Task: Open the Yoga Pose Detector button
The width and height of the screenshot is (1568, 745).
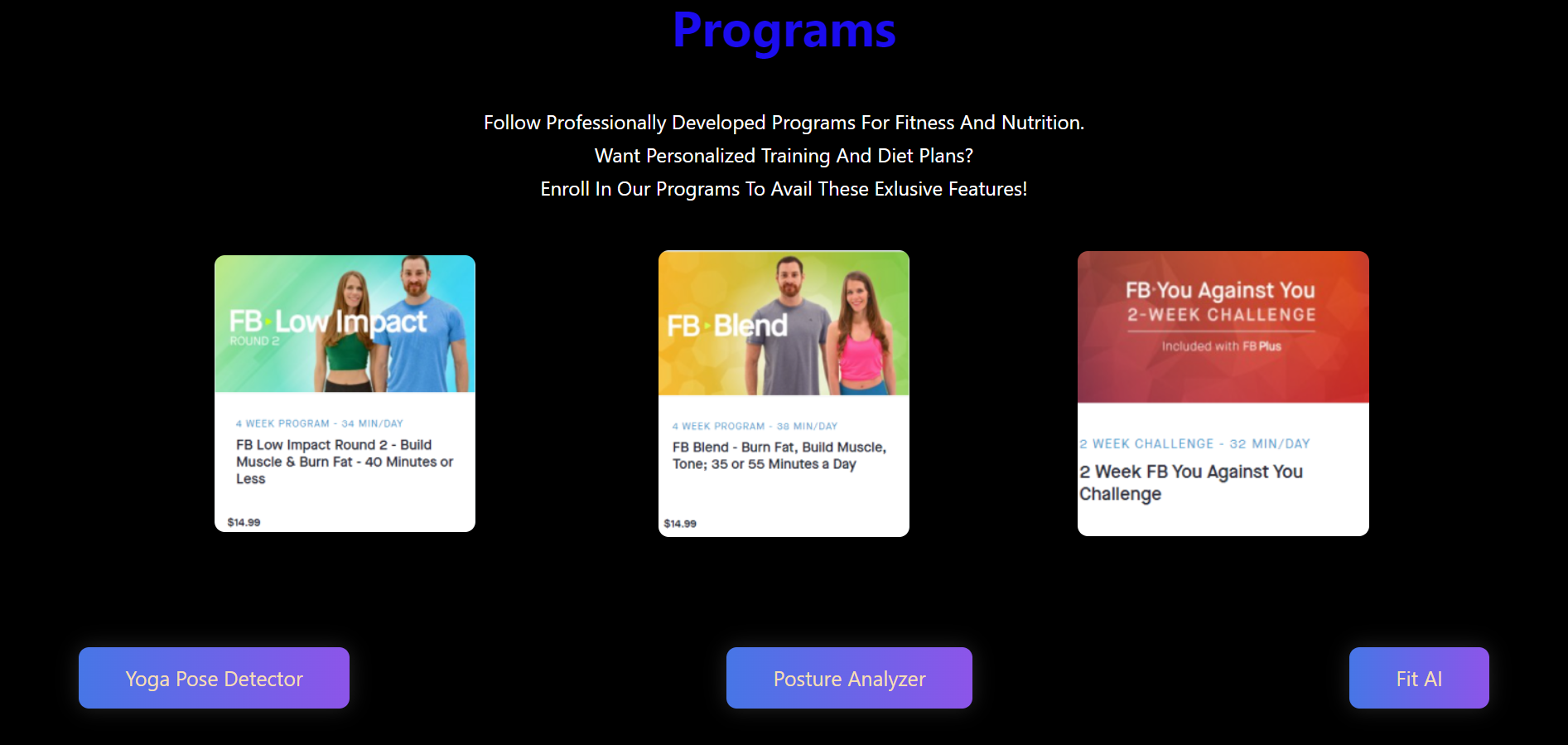Action: pos(214,678)
